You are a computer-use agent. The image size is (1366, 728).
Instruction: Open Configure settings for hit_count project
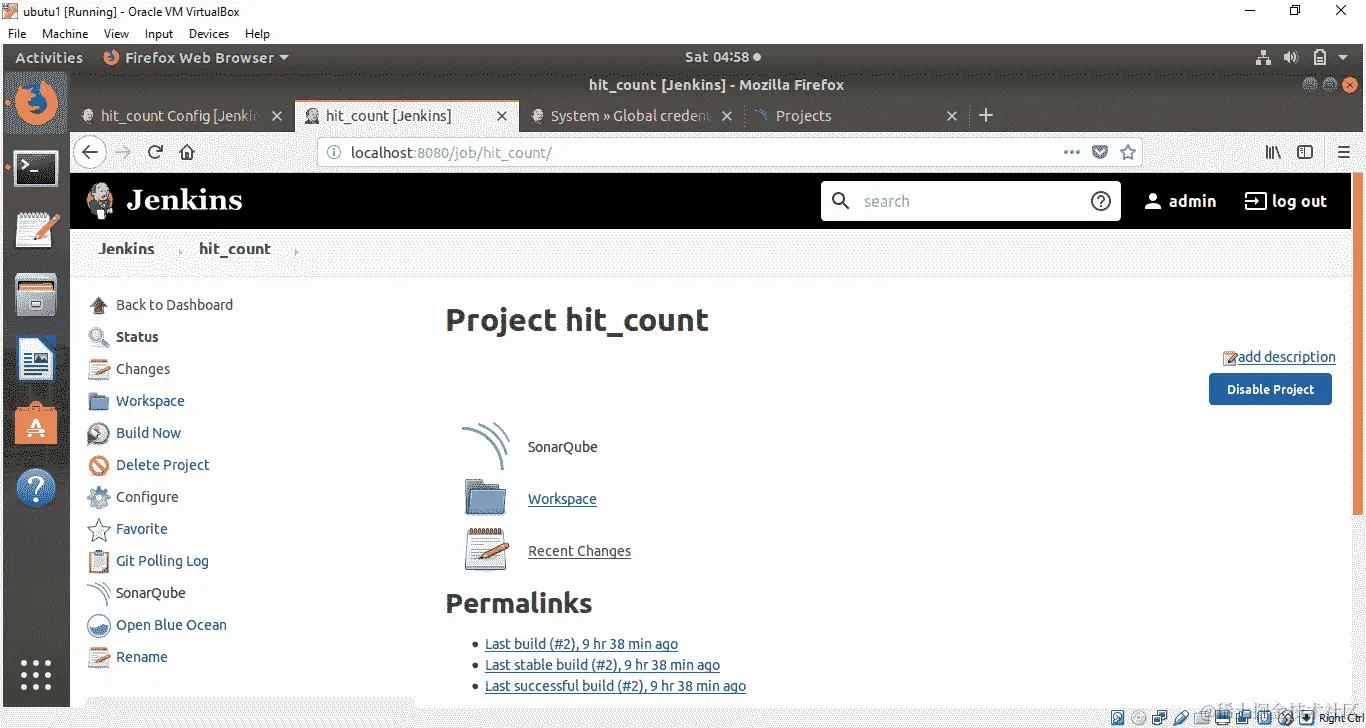(x=146, y=497)
